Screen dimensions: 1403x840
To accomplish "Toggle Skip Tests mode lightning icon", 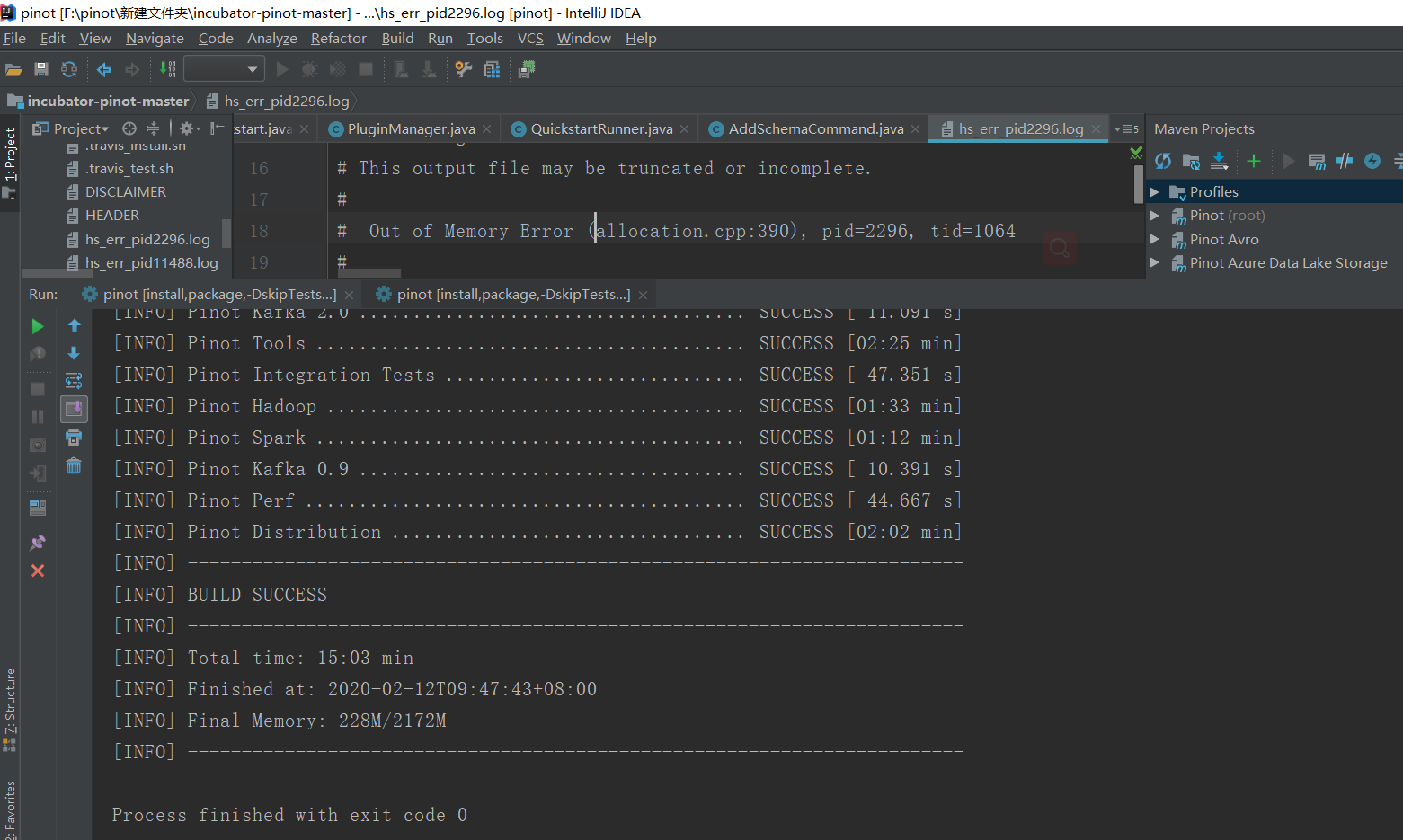I will click(x=1372, y=161).
